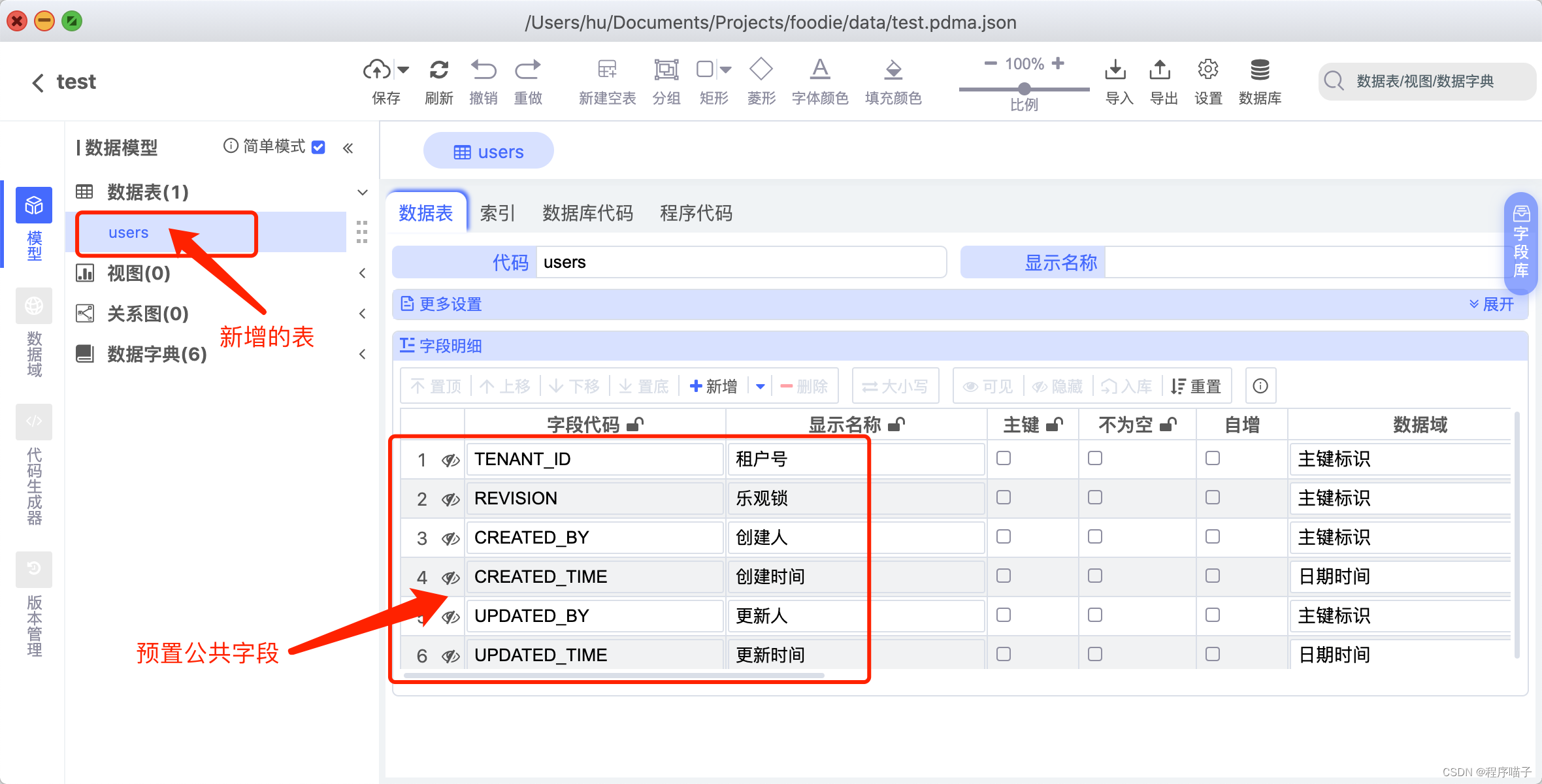Refresh the project with 刷新 icon
This screenshot has width=1542, height=784.
439,69
